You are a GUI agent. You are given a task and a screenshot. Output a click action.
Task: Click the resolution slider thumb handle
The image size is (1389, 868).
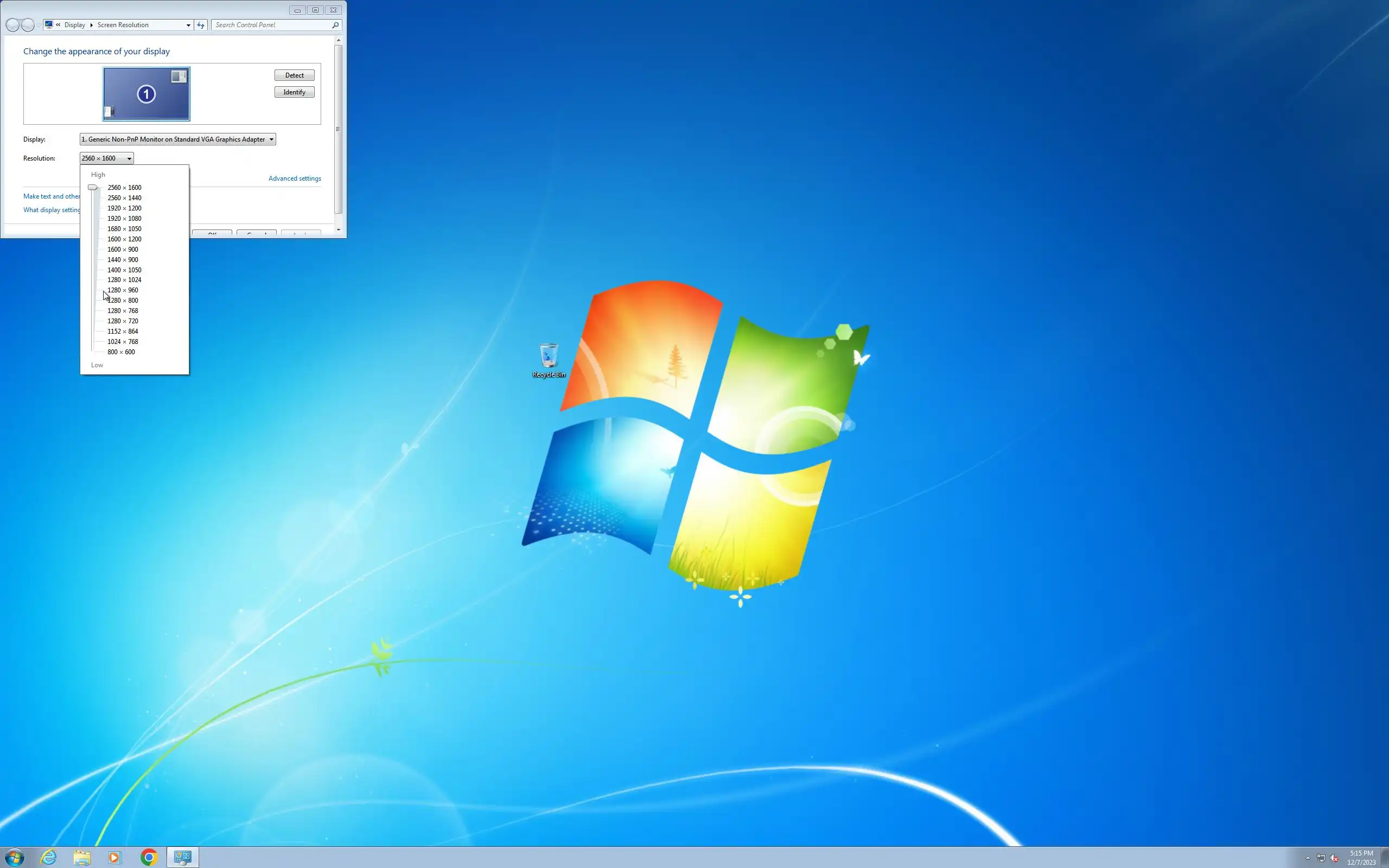point(92,187)
